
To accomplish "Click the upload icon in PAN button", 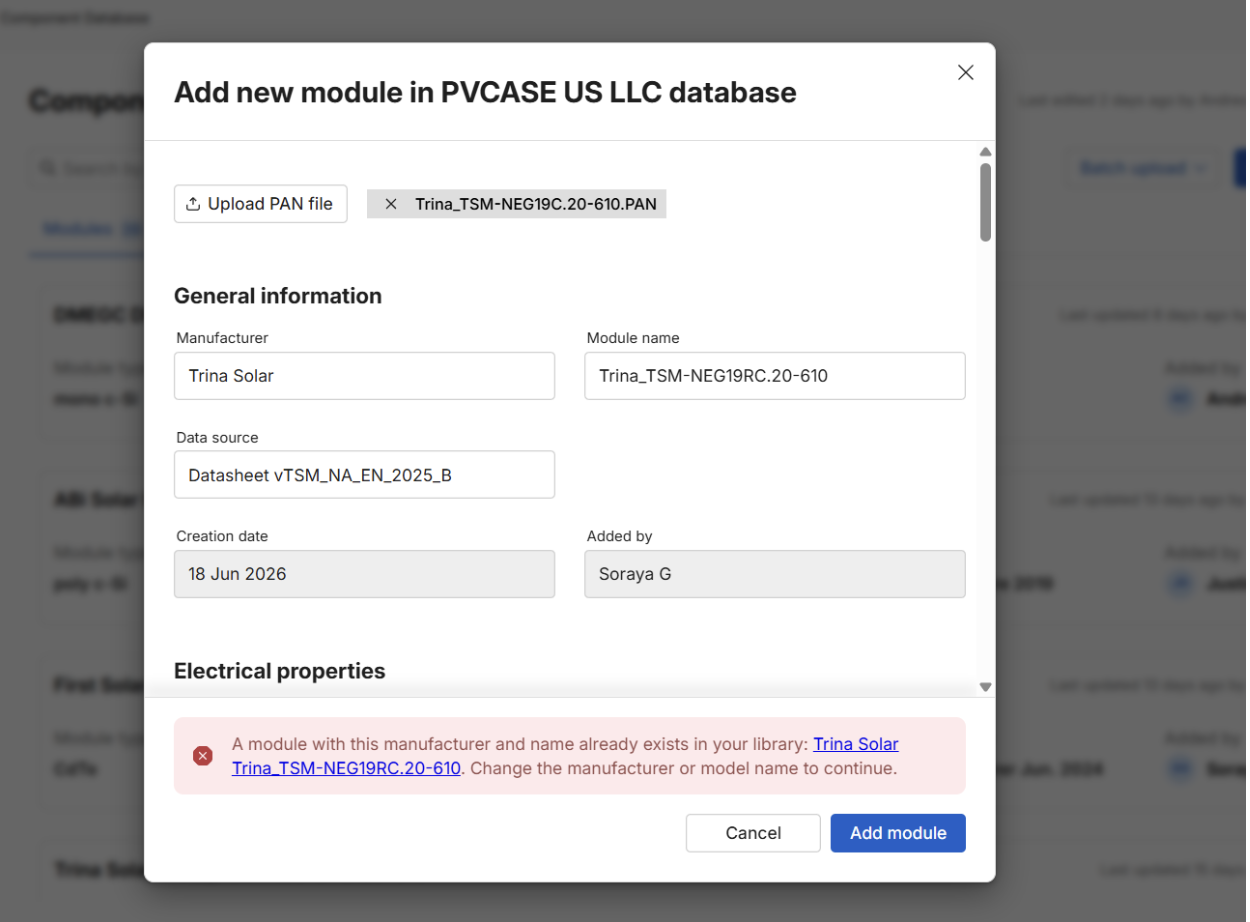I will click(193, 204).
